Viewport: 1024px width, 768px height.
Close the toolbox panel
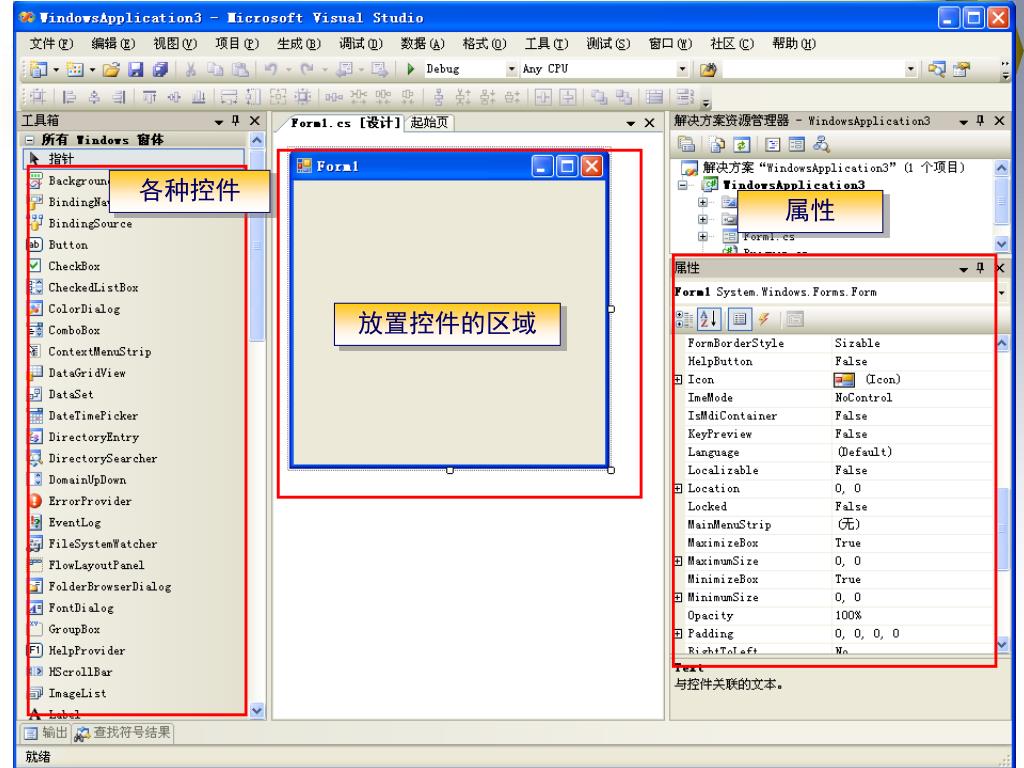coord(255,121)
